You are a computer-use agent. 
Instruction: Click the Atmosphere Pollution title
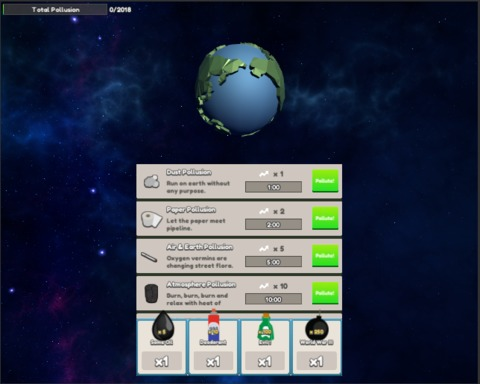201,284
